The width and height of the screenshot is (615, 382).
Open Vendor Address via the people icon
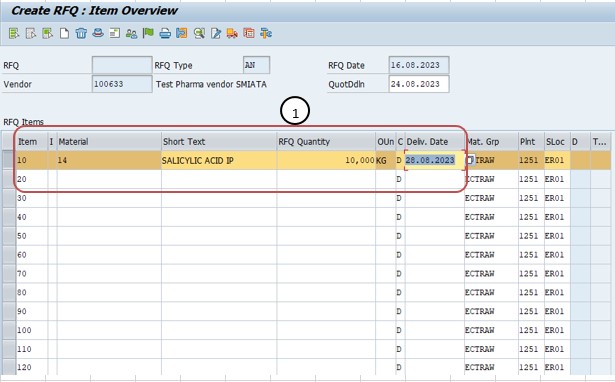pyautogui.click(x=131, y=33)
